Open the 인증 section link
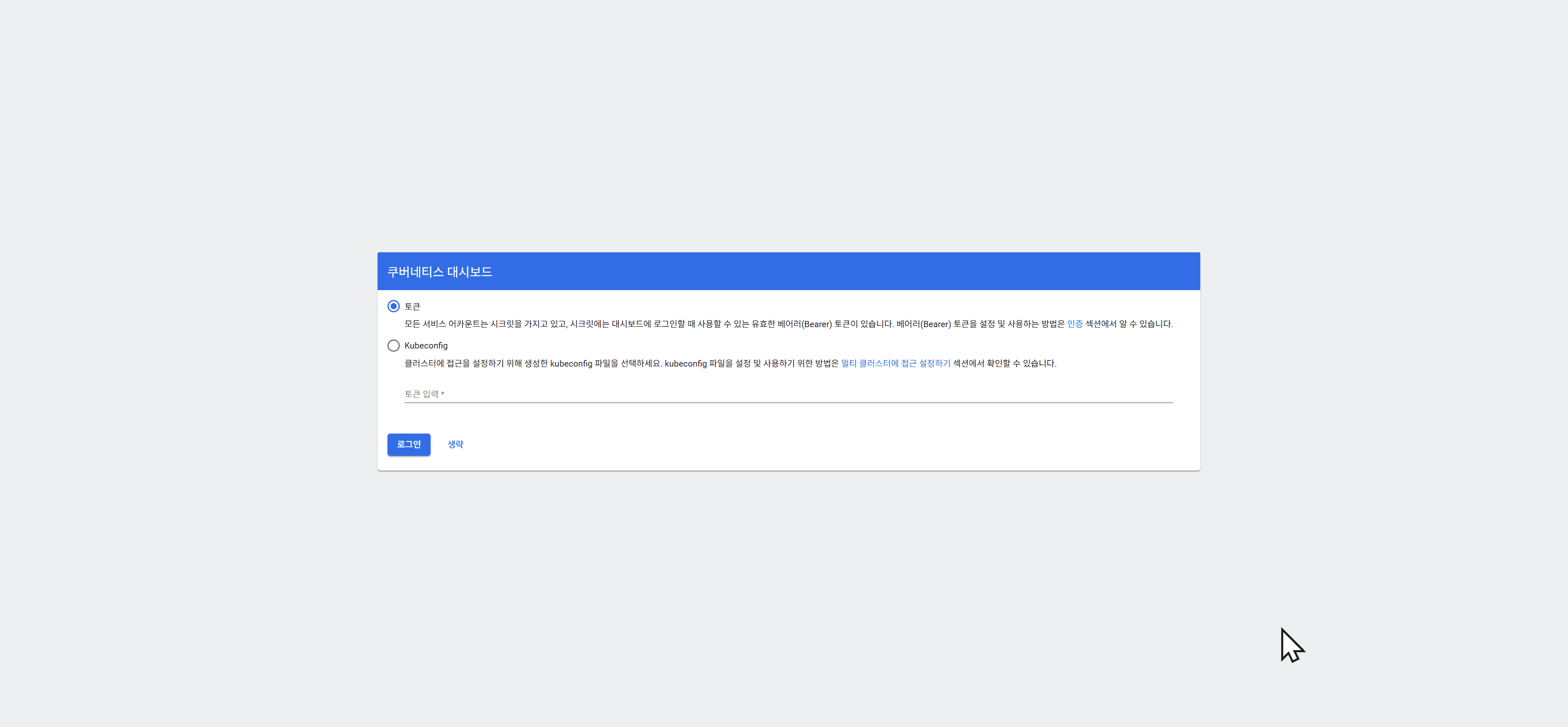The width and height of the screenshot is (1568, 727). pos(1075,324)
